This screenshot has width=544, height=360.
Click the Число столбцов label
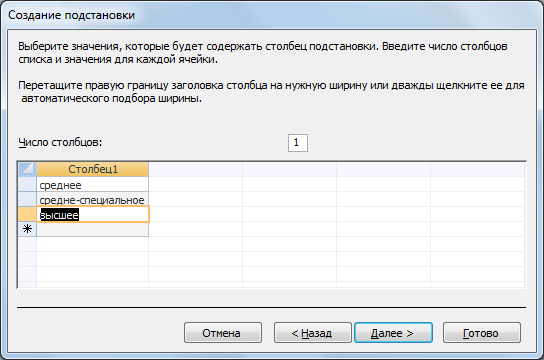(x=60, y=142)
